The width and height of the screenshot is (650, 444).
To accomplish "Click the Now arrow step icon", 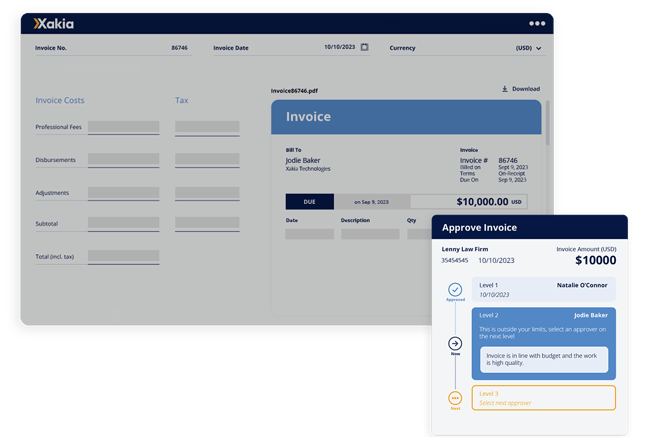I will (455, 343).
